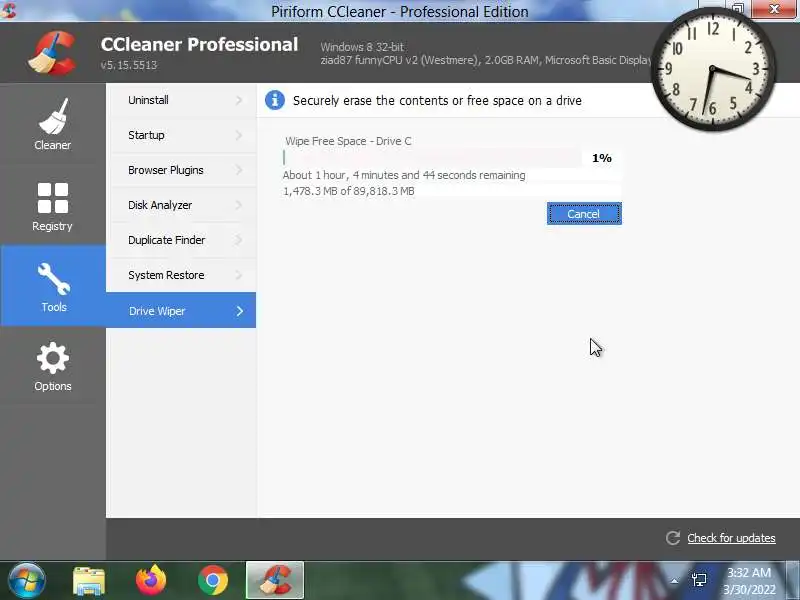Click the time remaining estimate text
This screenshot has height=600, width=800.
[x=404, y=175]
